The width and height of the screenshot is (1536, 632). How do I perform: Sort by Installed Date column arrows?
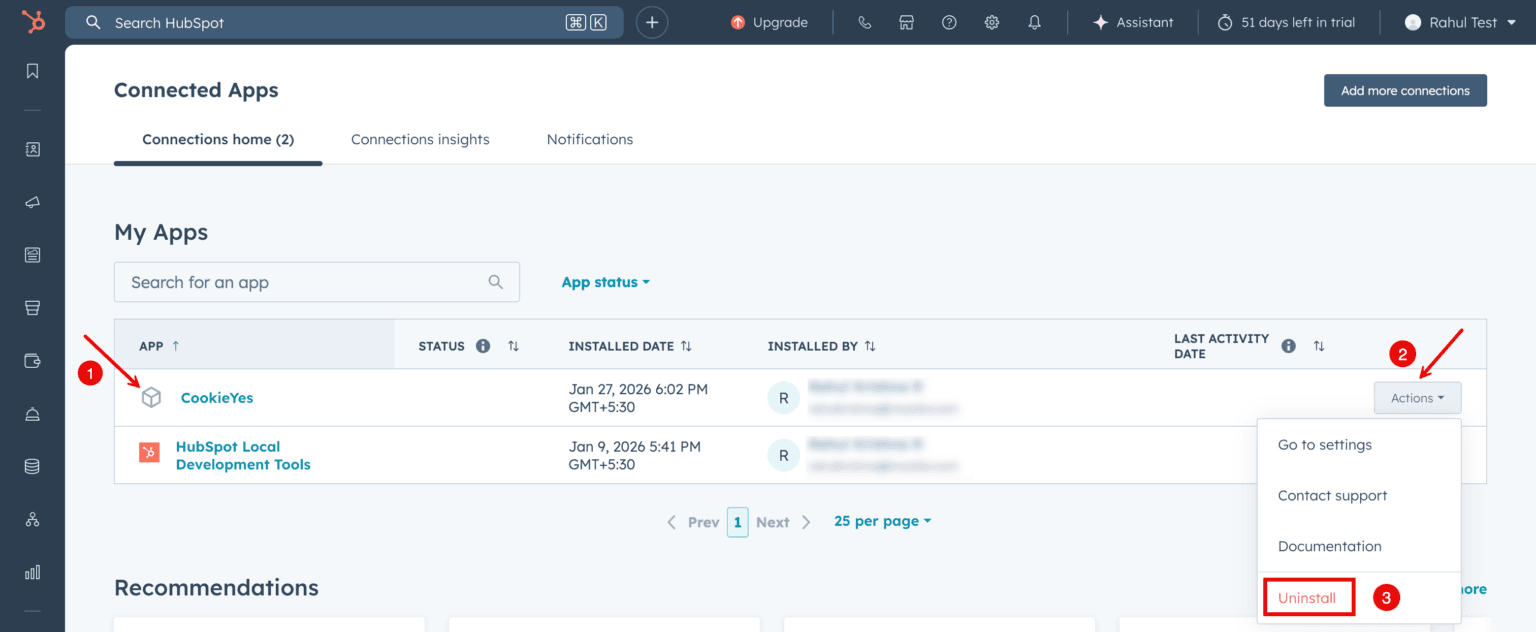[x=686, y=346]
